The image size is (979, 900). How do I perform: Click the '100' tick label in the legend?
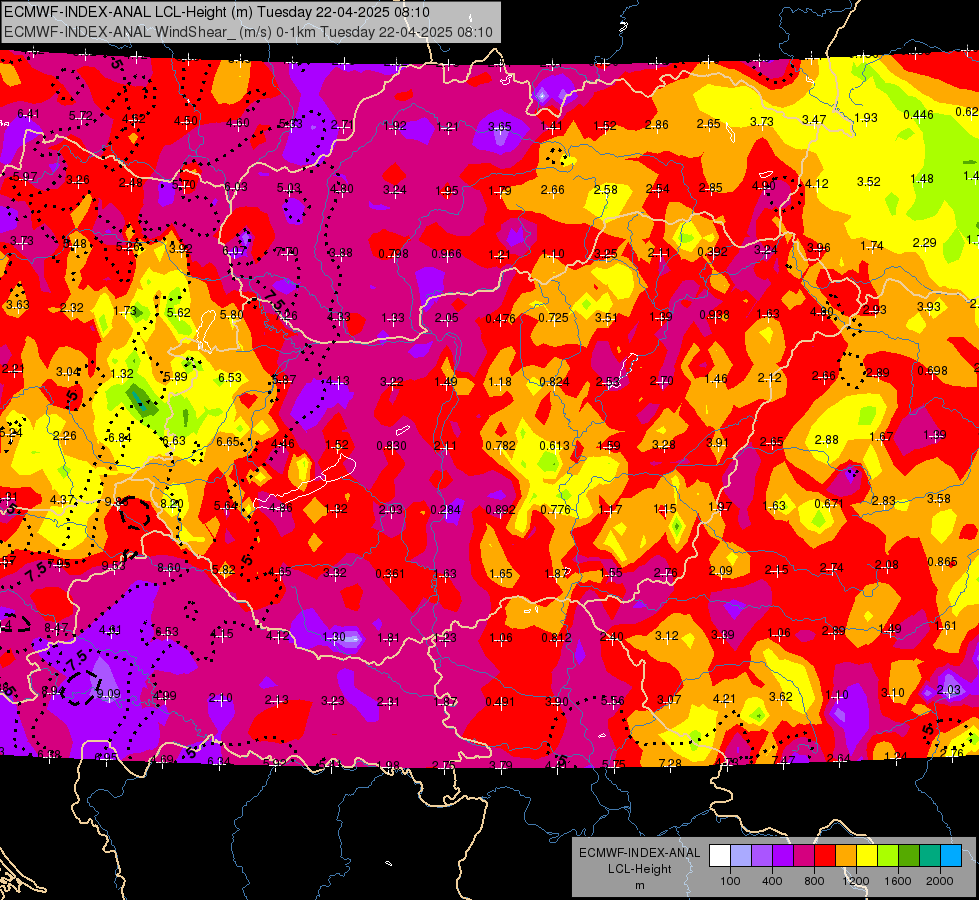pos(730,881)
